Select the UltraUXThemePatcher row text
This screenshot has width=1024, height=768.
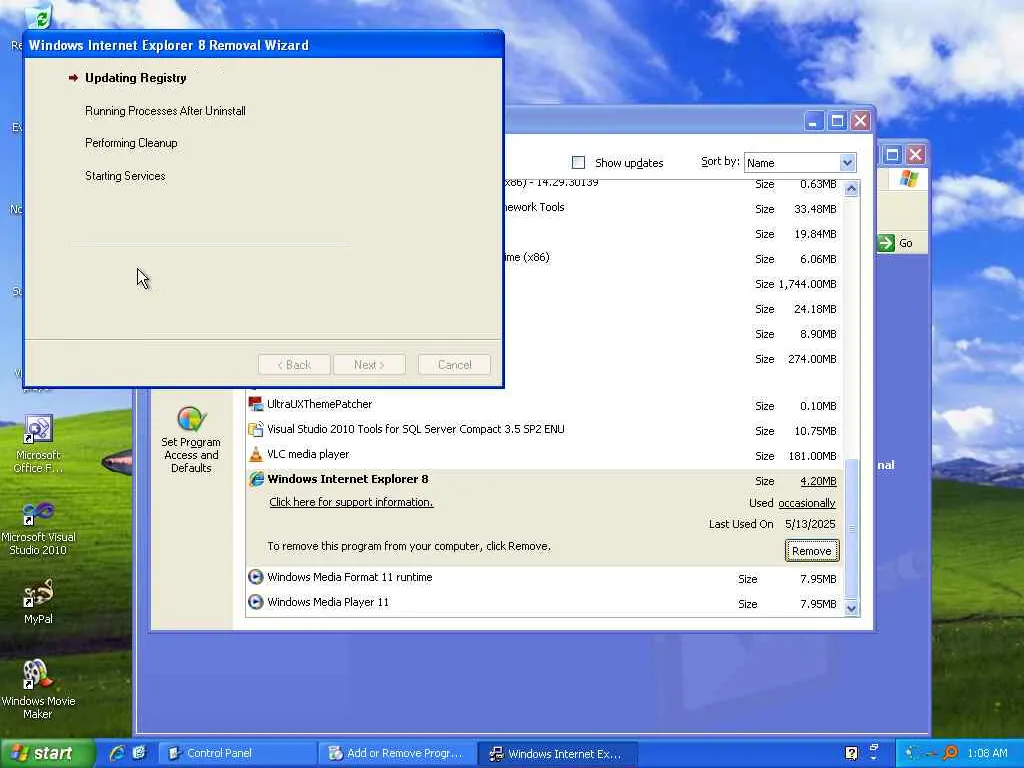pos(319,404)
